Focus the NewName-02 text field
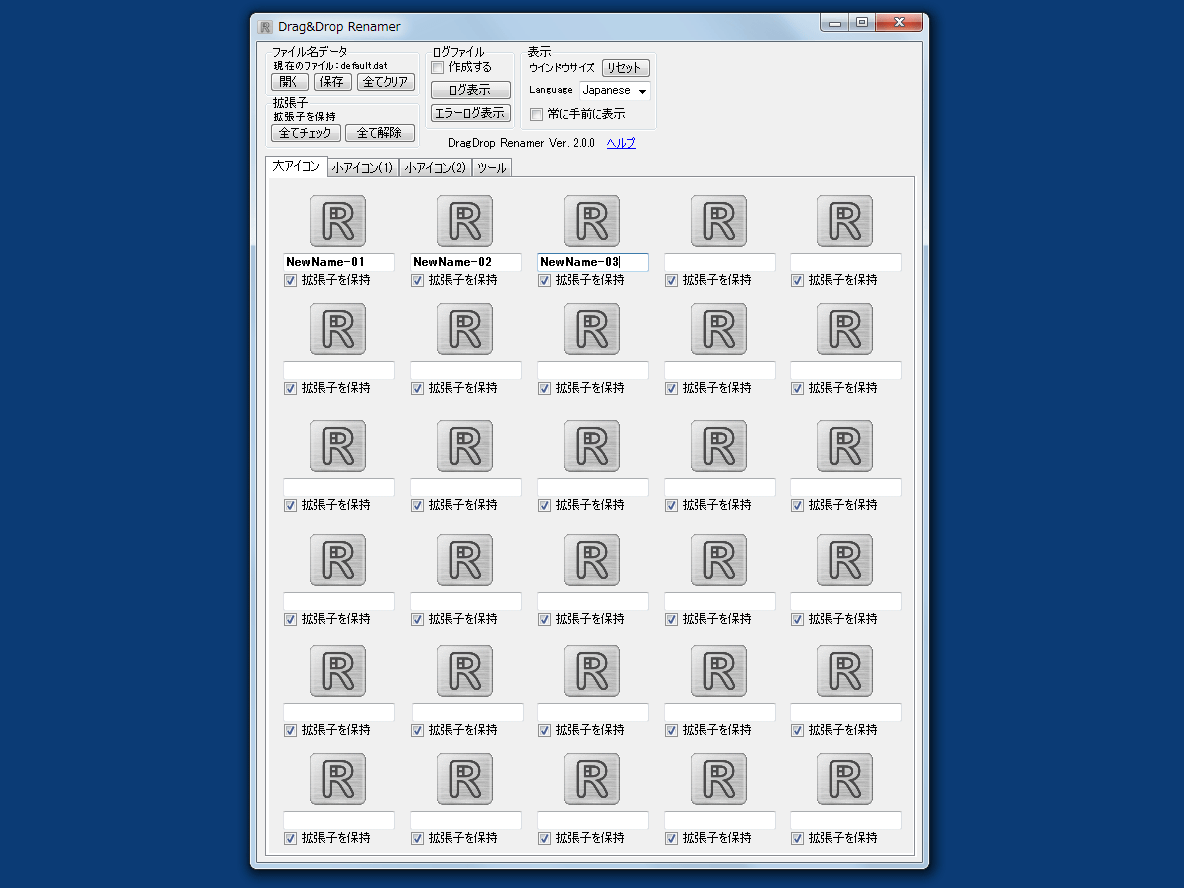Screen dimensions: 1184x888 [x=465, y=262]
